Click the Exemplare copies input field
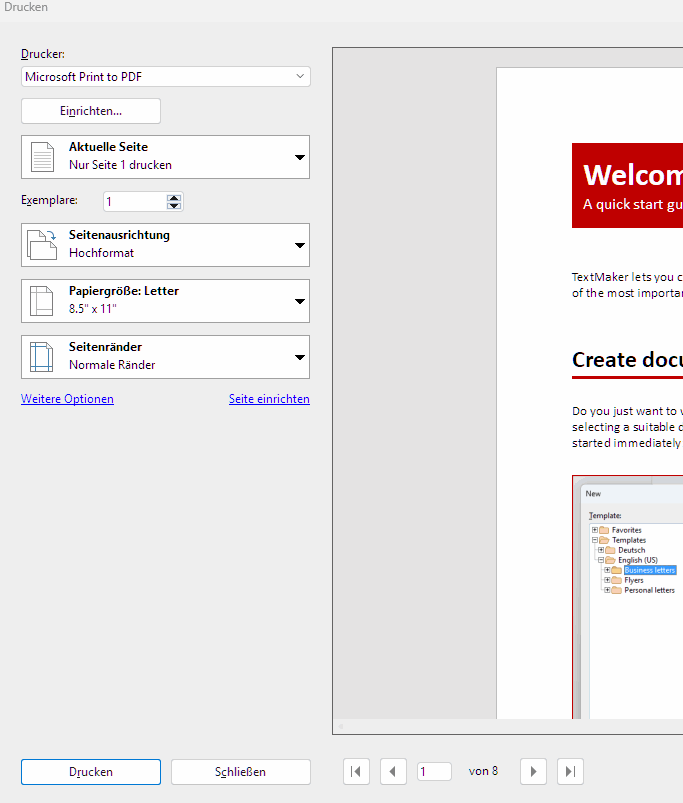 (x=135, y=201)
